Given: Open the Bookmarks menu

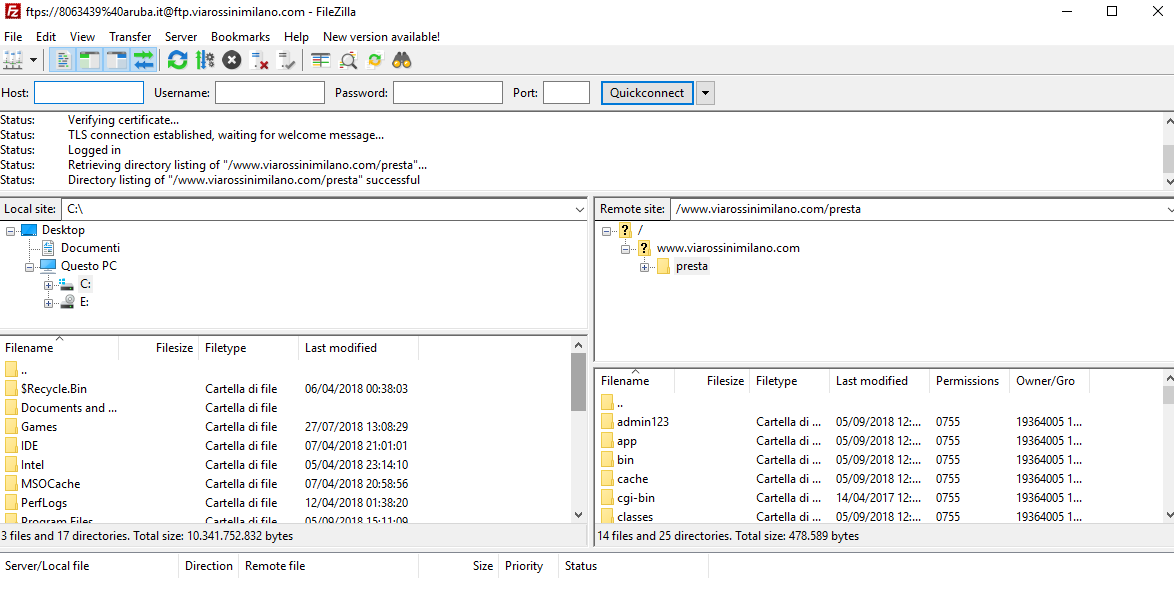Looking at the screenshot, I should [240, 37].
